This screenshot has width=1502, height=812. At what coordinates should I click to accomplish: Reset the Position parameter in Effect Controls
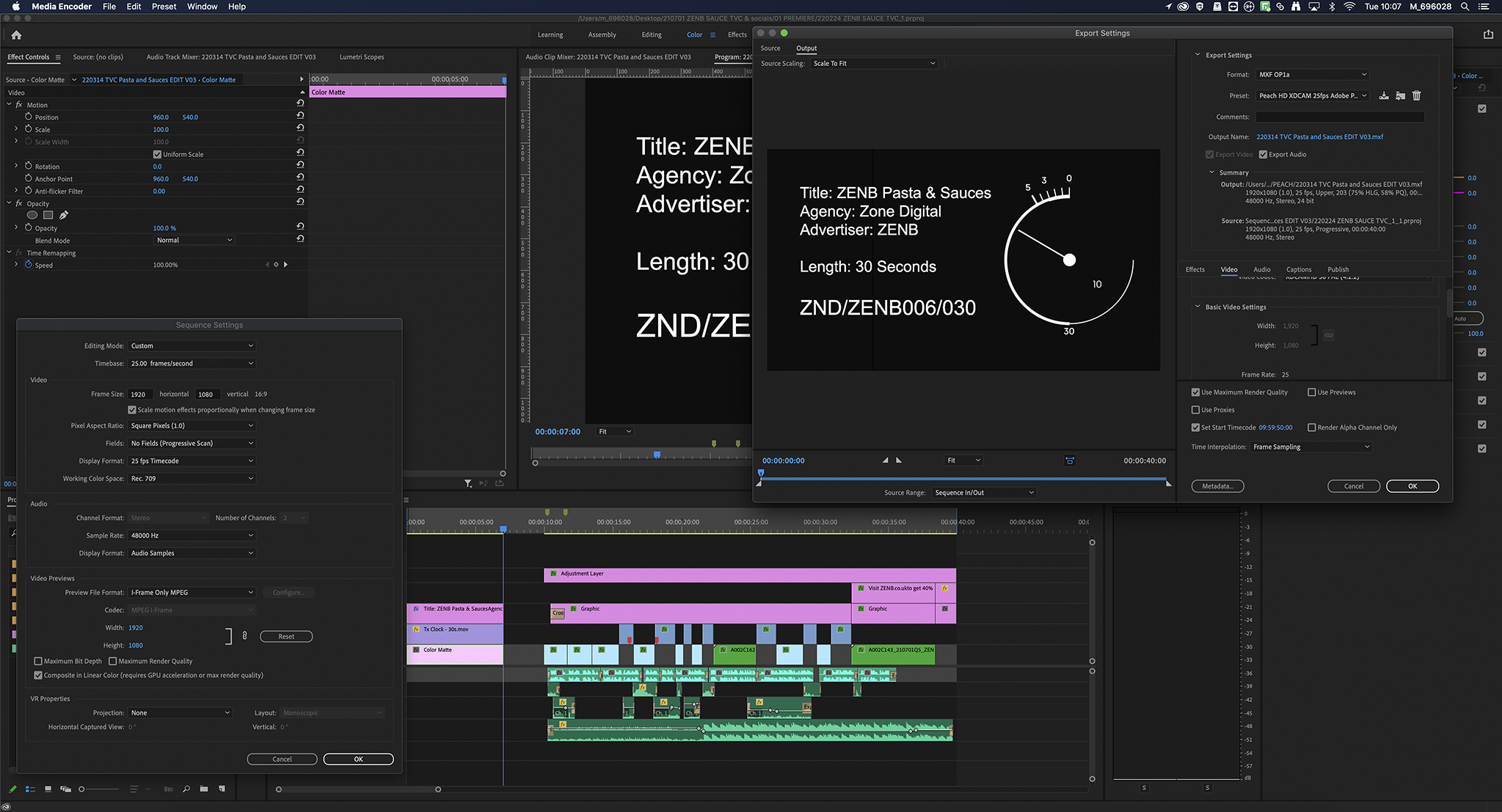coord(300,116)
